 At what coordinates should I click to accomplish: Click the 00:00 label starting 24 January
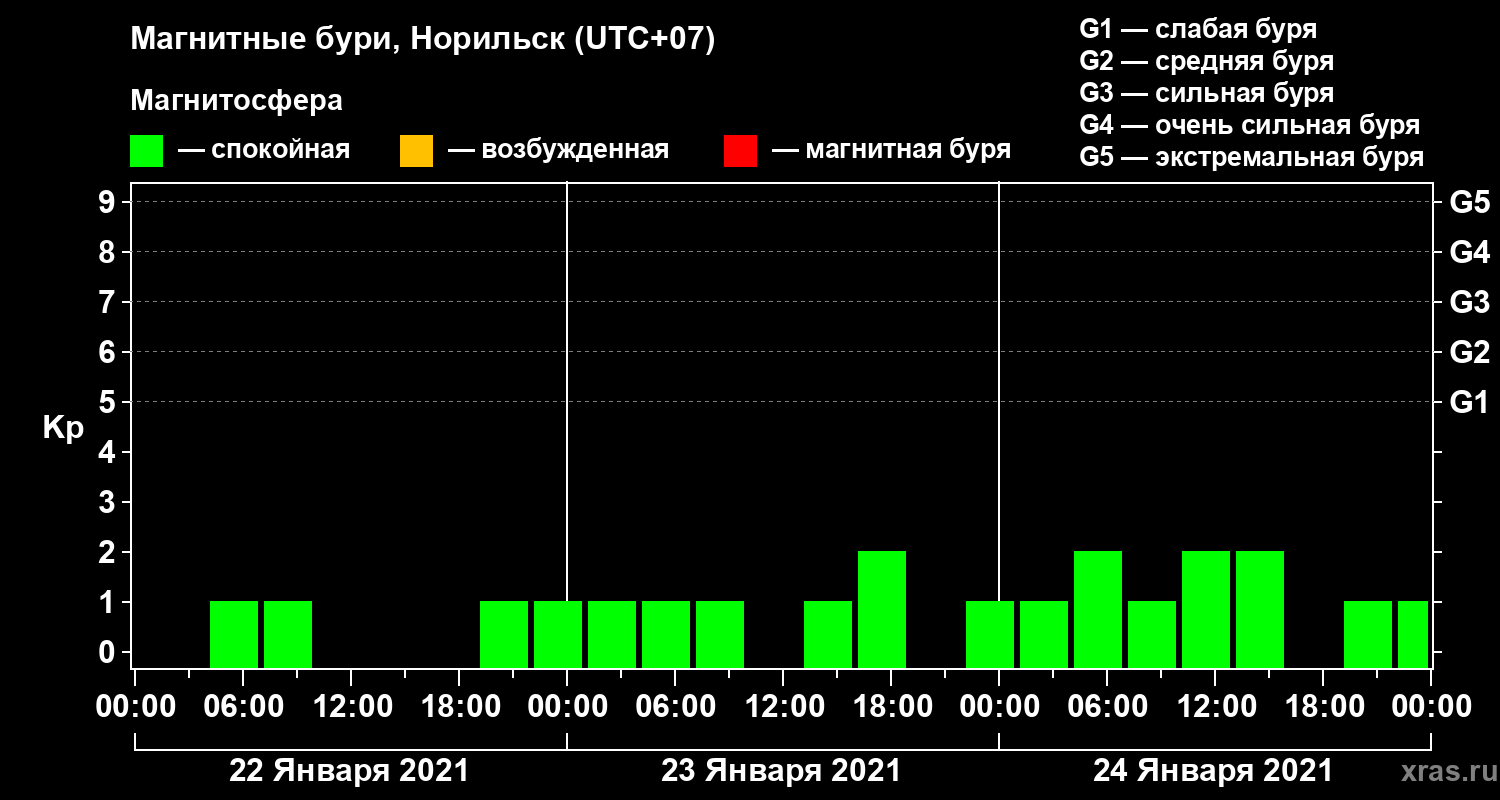click(998, 707)
